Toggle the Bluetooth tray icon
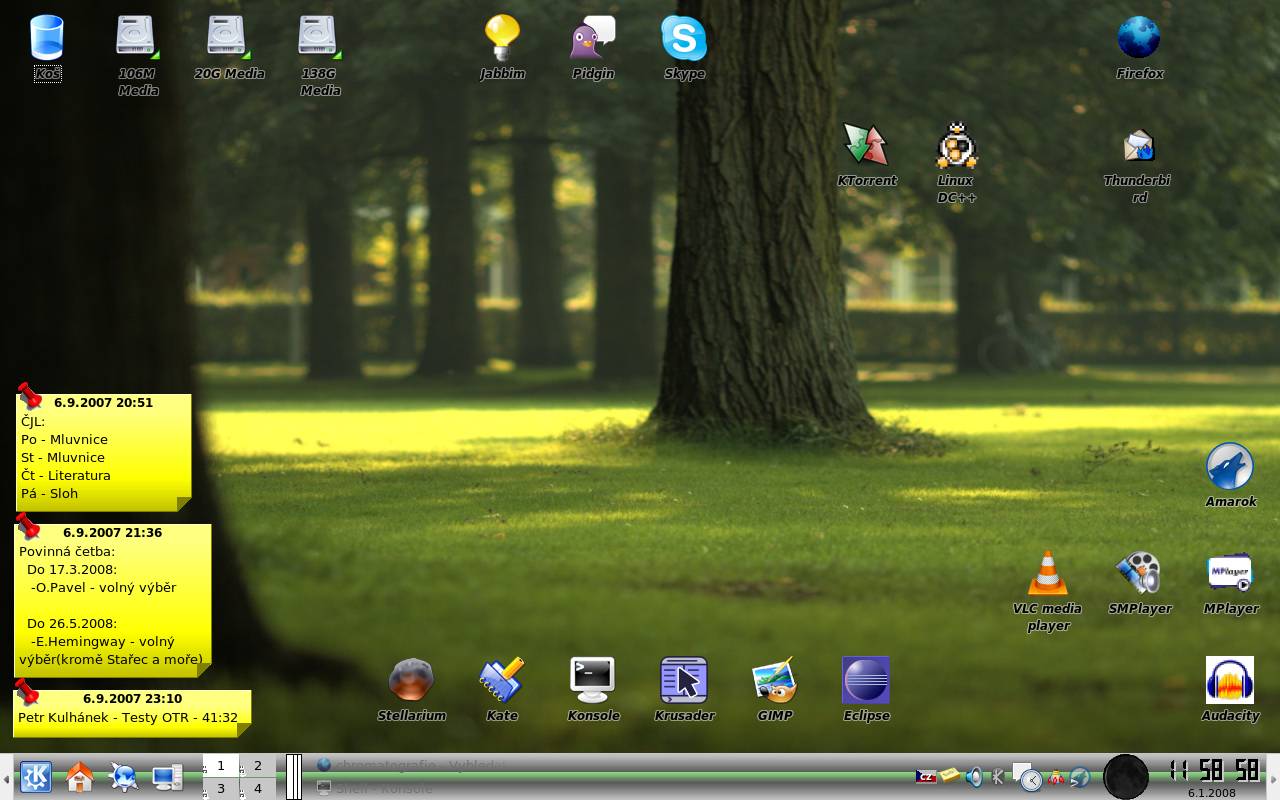This screenshot has height=800, width=1280. [998, 777]
